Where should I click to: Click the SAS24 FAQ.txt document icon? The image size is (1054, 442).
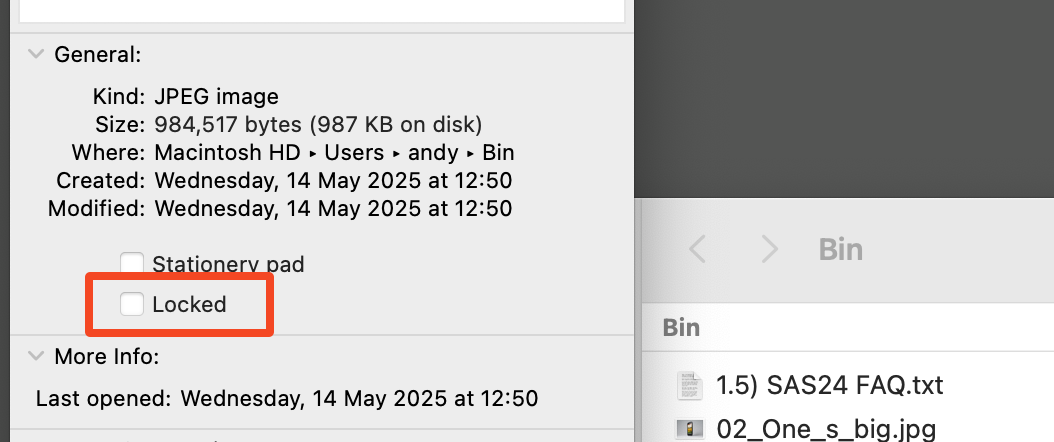tap(687, 385)
